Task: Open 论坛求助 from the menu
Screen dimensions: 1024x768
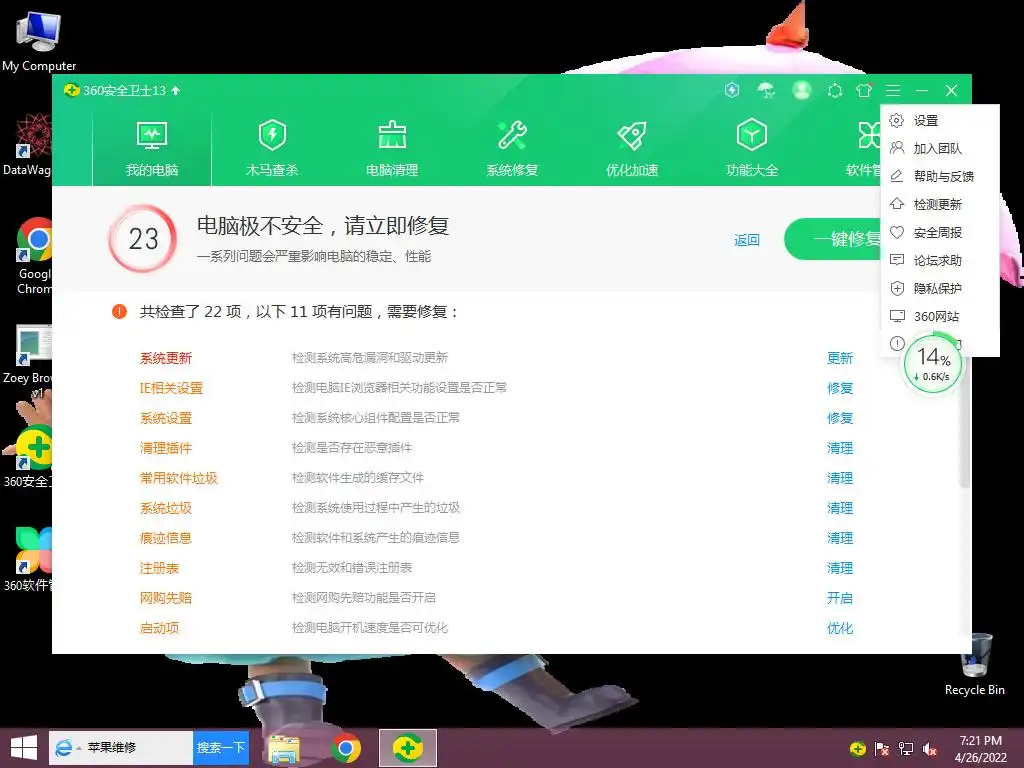Action: click(x=940, y=261)
